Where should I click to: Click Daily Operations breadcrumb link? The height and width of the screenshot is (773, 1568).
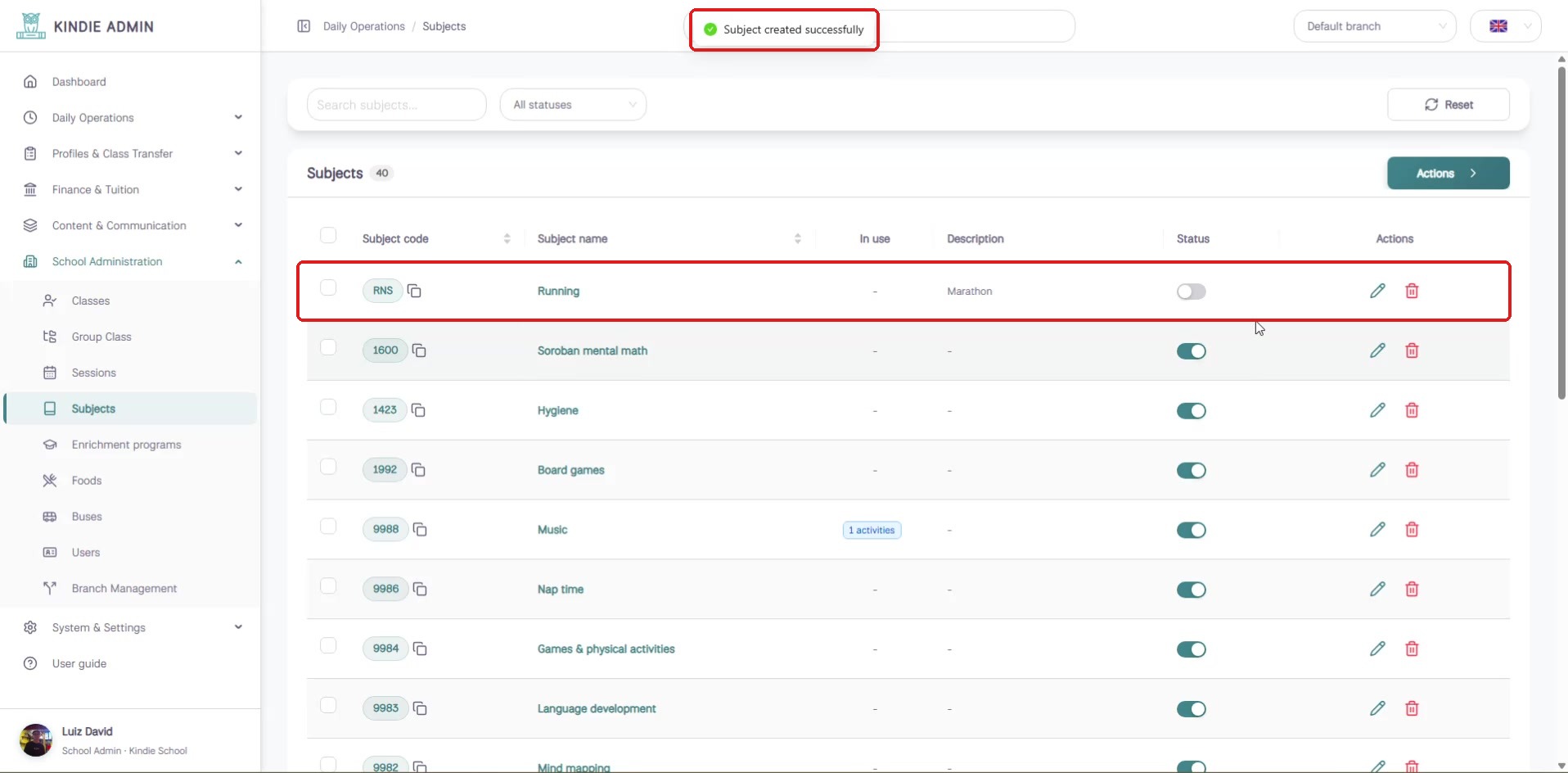coord(364,26)
